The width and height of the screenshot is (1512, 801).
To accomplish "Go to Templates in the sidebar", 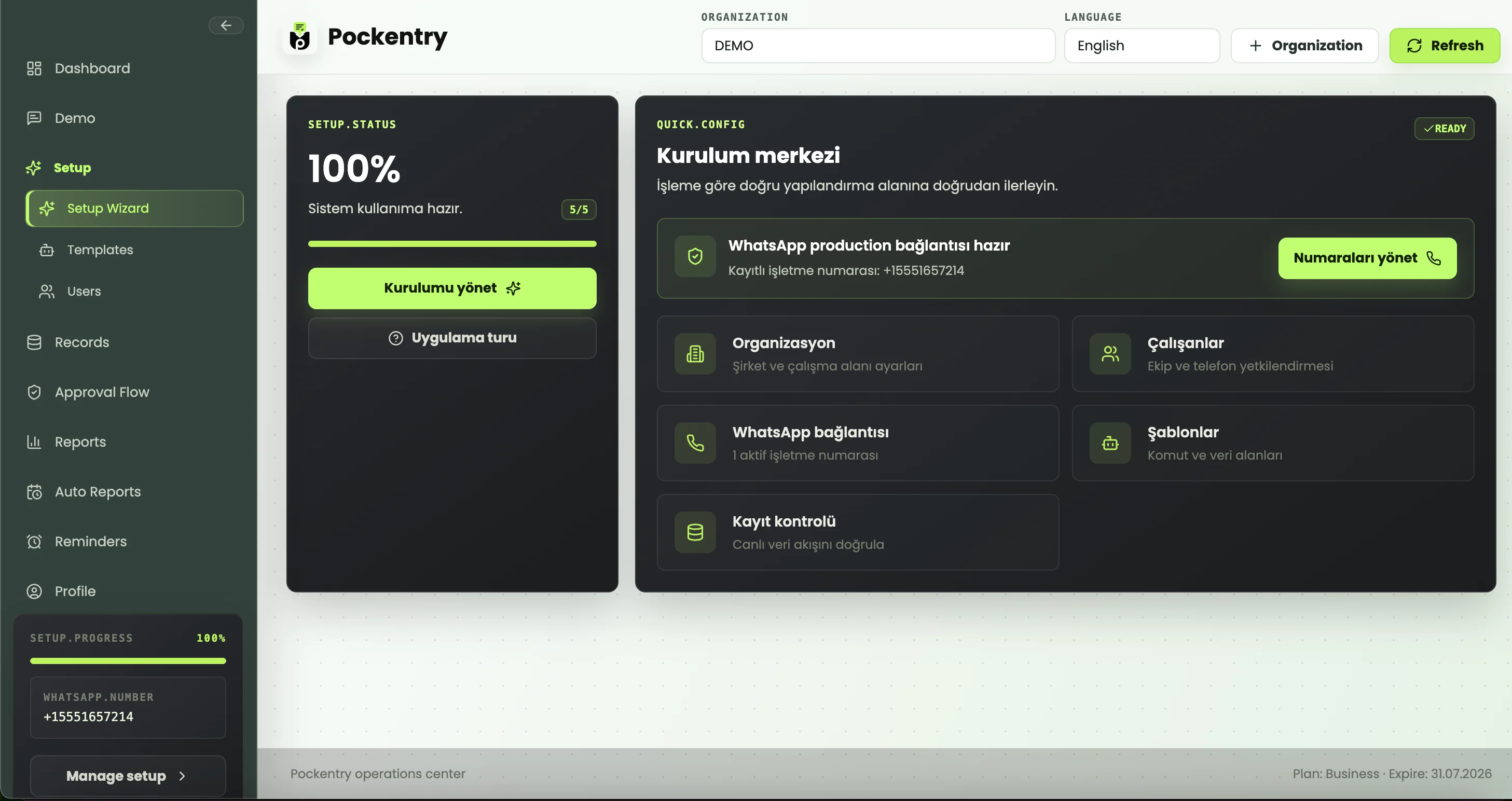I will coord(134,250).
